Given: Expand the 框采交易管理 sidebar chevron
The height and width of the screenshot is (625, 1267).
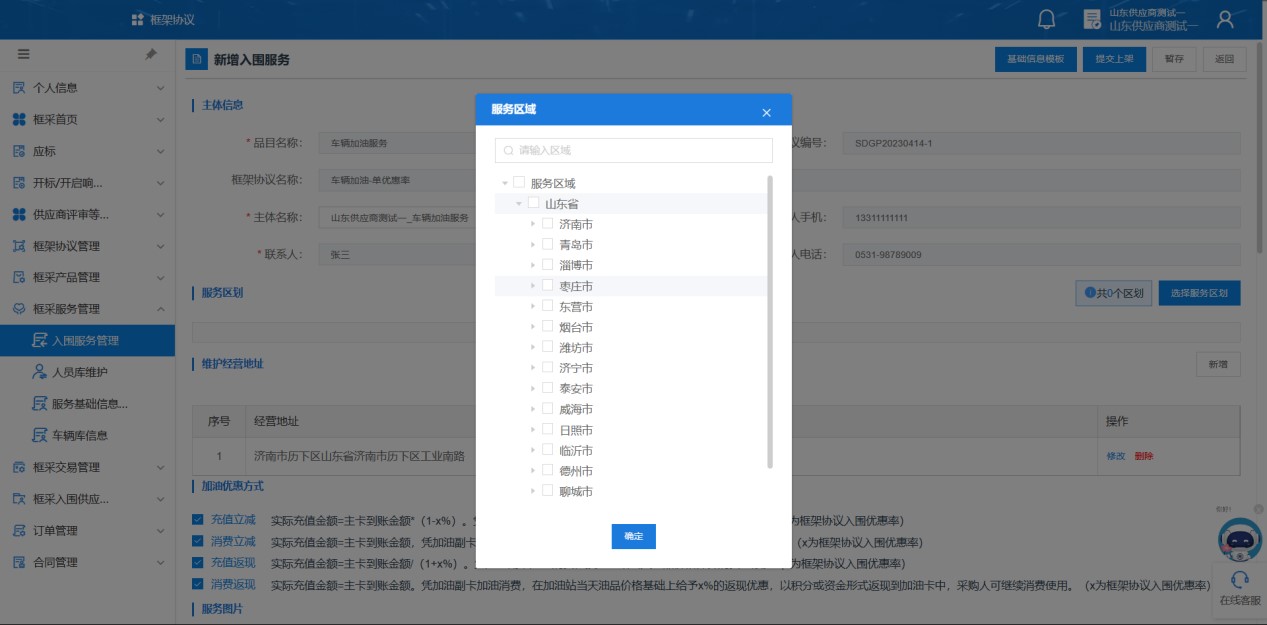Looking at the screenshot, I should click(160, 467).
